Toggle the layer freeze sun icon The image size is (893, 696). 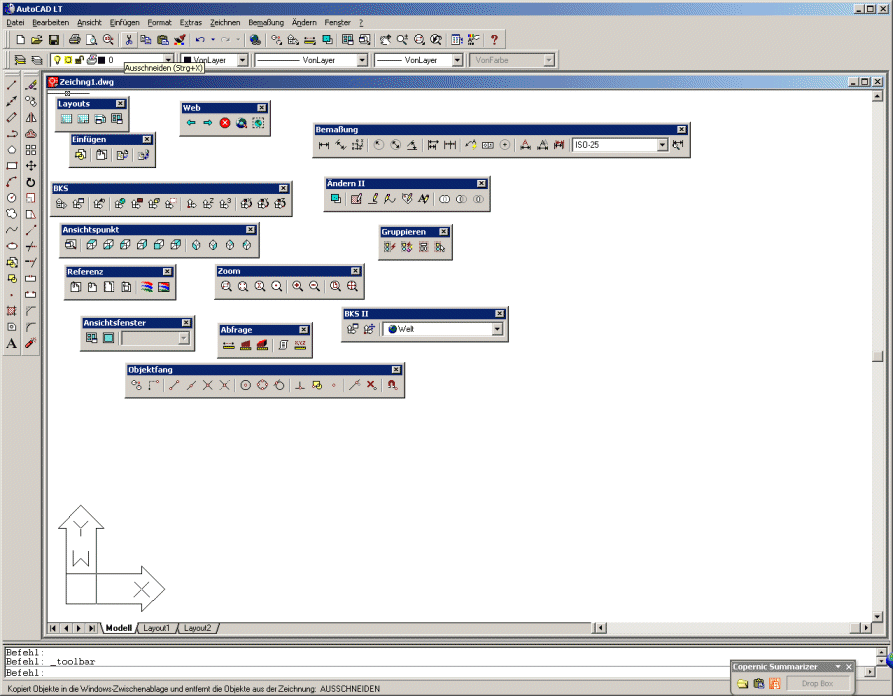(x=68, y=60)
